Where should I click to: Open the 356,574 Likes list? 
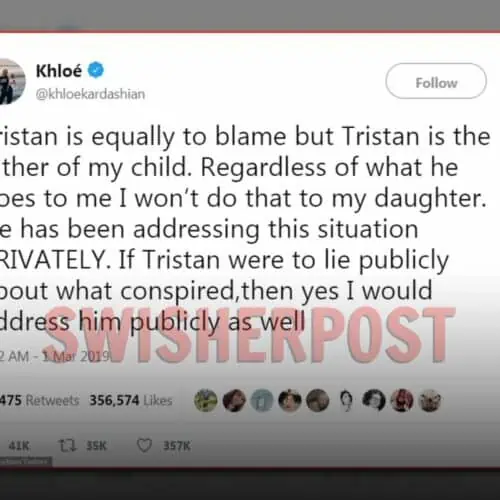coord(131,400)
